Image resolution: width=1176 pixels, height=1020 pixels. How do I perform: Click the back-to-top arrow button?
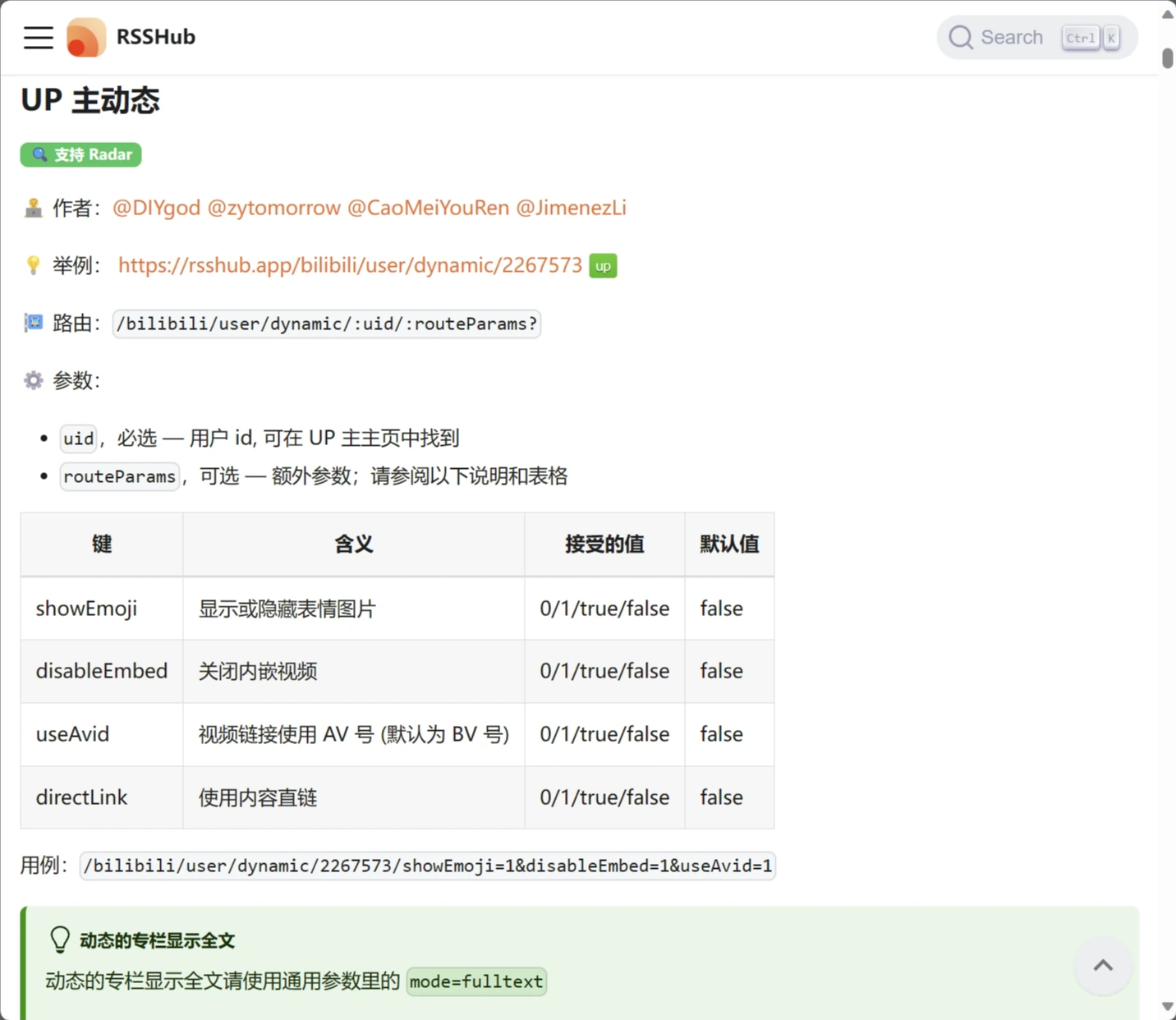tap(1103, 966)
